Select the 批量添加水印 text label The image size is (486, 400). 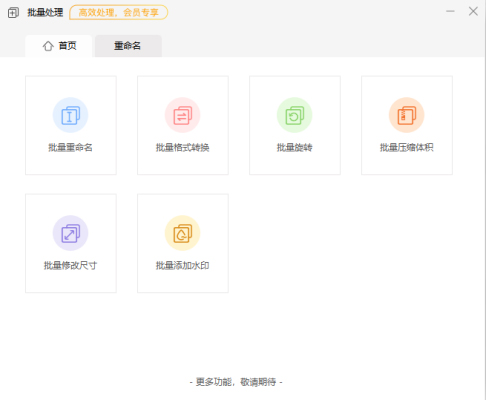pos(183,265)
